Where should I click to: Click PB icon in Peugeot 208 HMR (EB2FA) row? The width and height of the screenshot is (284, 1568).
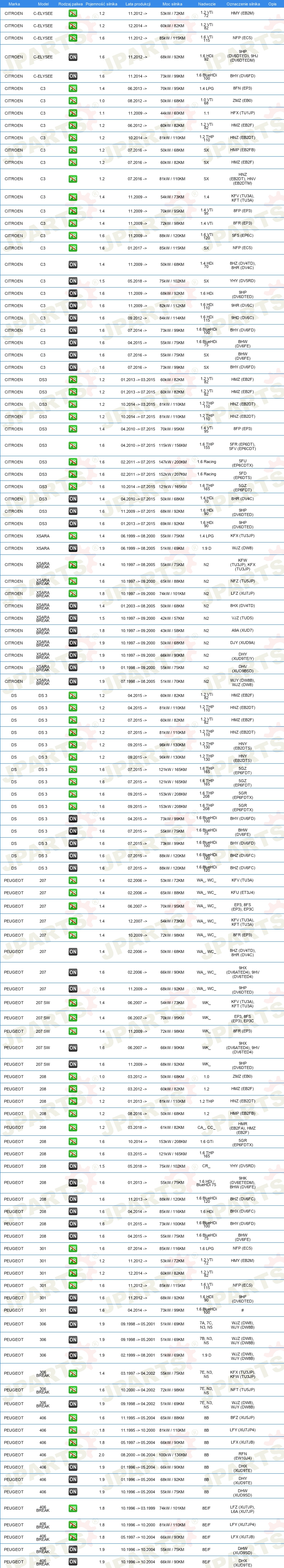point(73,1127)
